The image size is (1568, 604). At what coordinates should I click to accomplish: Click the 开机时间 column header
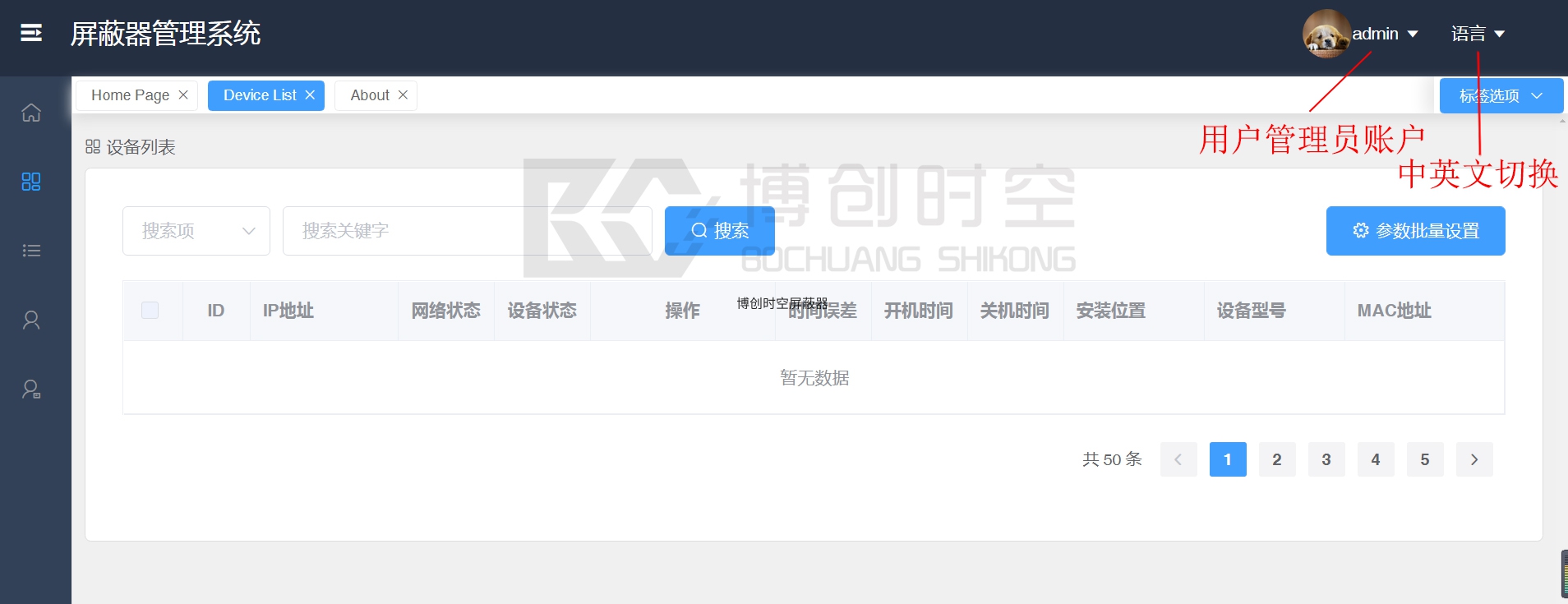[919, 311]
